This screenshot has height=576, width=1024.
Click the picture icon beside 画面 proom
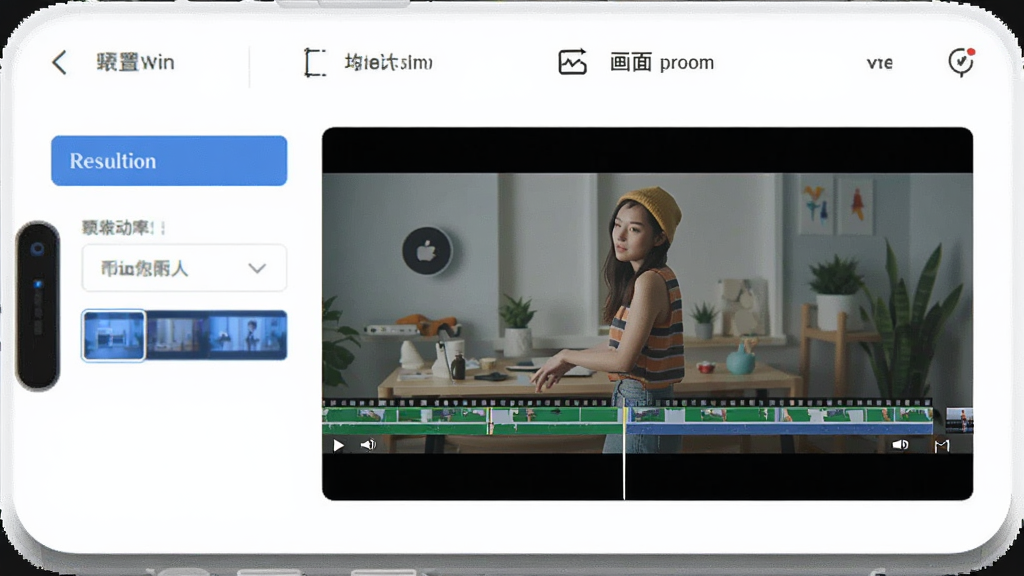572,63
